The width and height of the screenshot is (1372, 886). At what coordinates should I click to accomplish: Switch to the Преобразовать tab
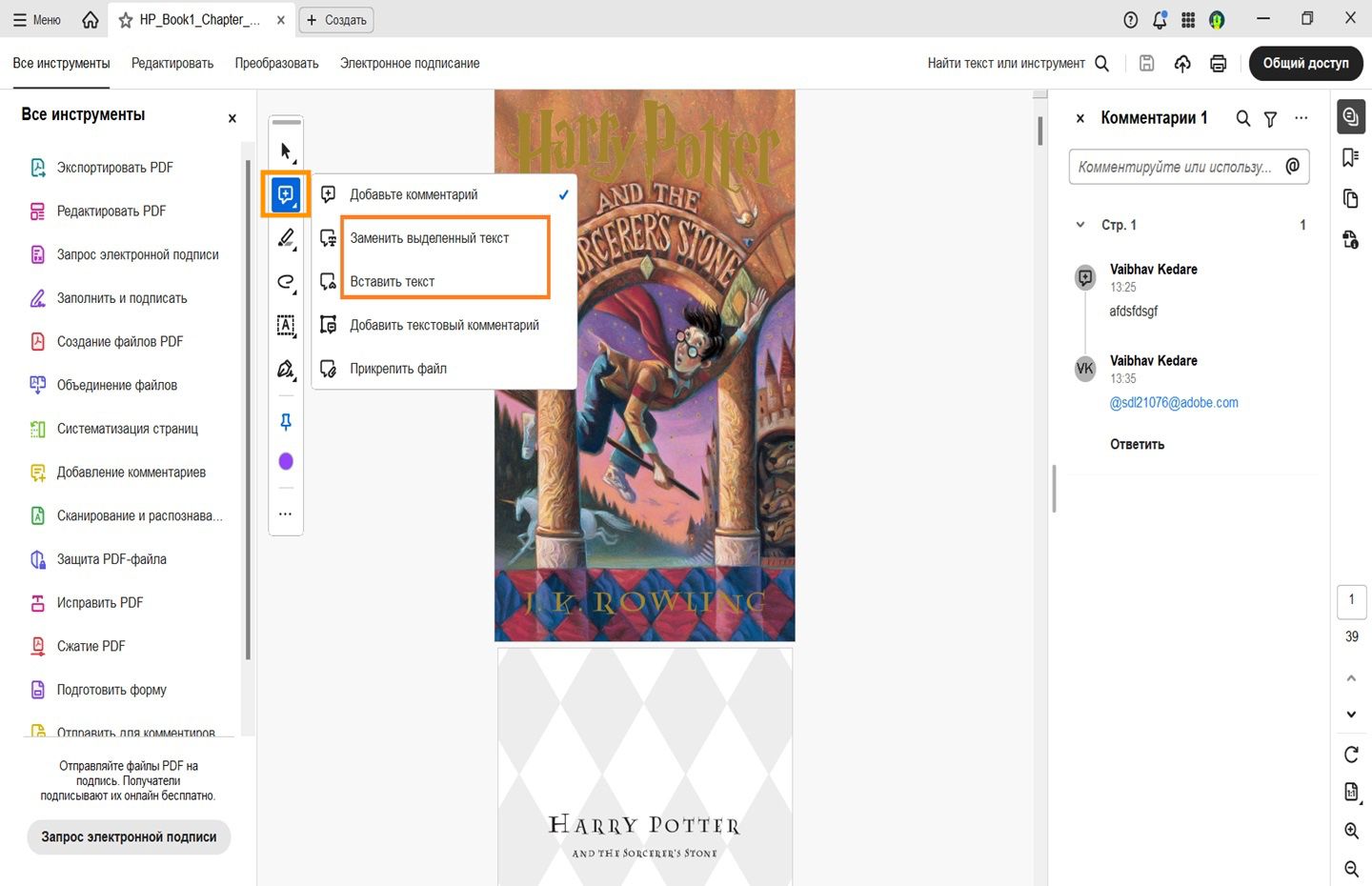pyautogui.click(x=276, y=63)
